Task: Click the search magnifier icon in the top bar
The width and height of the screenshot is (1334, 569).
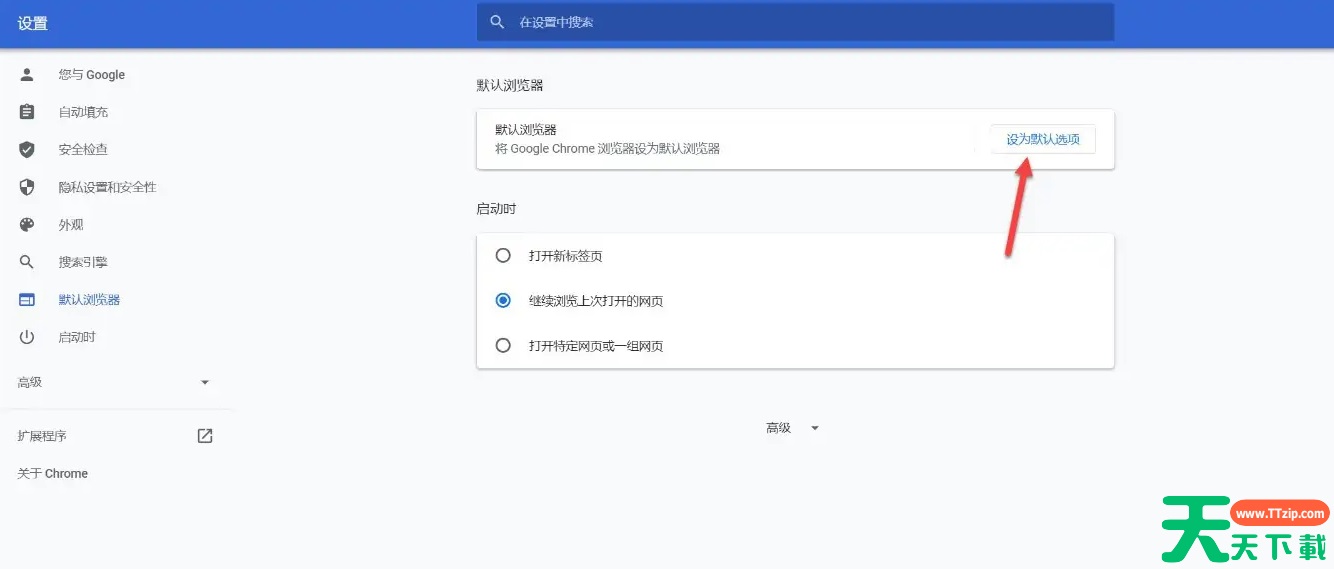Action: click(x=497, y=22)
